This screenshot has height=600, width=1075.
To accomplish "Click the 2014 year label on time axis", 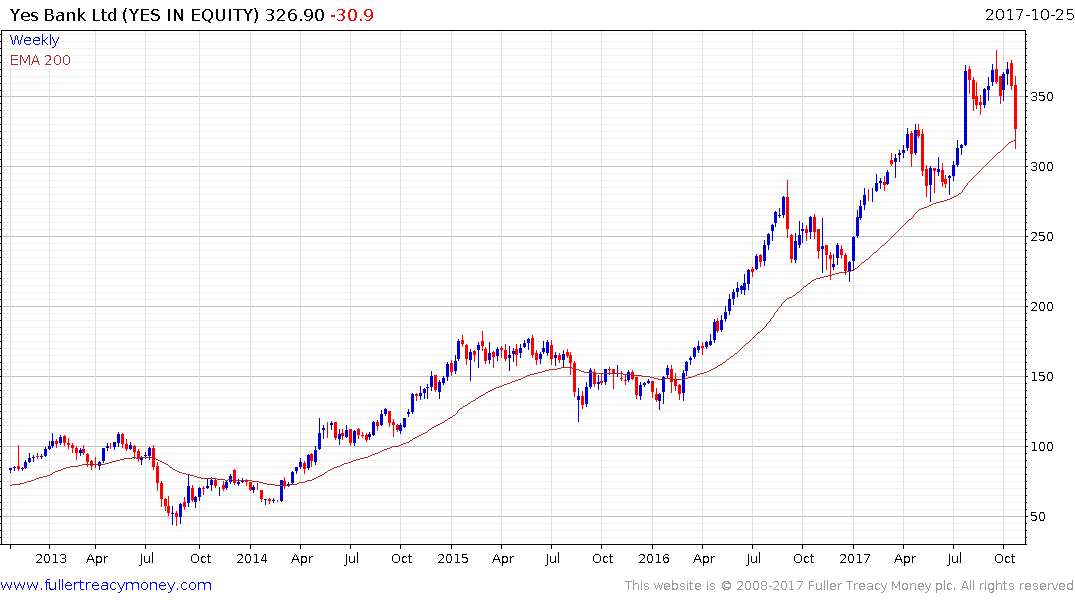I will point(252,558).
